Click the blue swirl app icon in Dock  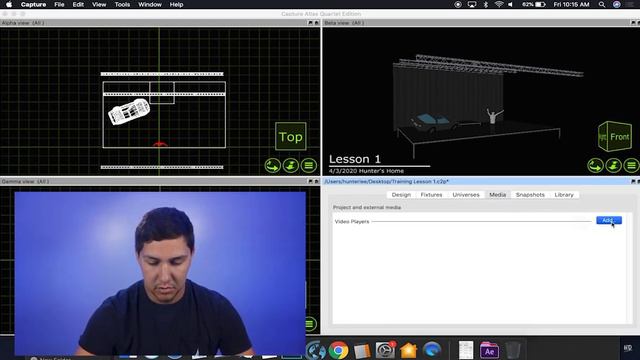(432, 350)
